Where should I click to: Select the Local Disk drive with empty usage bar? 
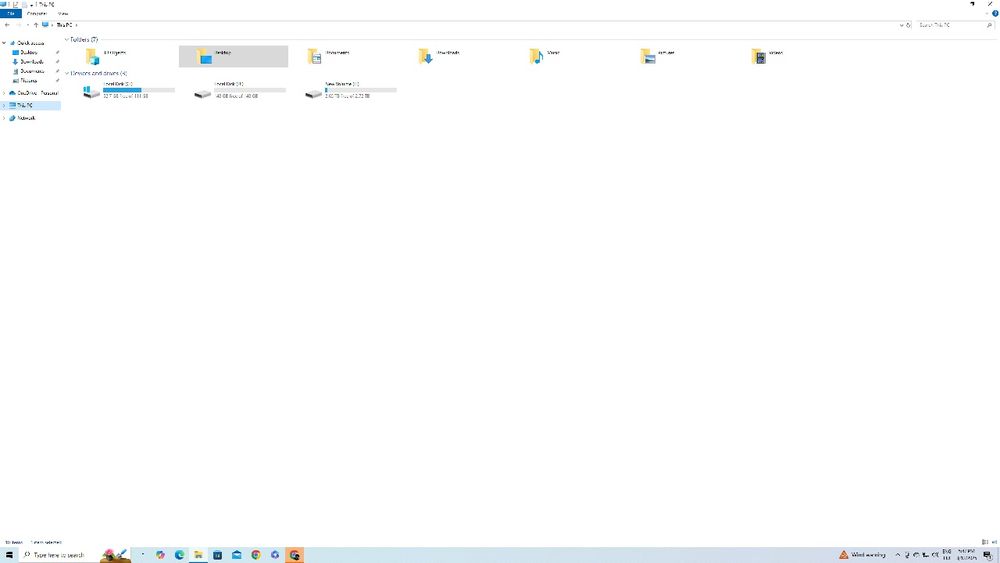pyautogui.click(x=233, y=90)
